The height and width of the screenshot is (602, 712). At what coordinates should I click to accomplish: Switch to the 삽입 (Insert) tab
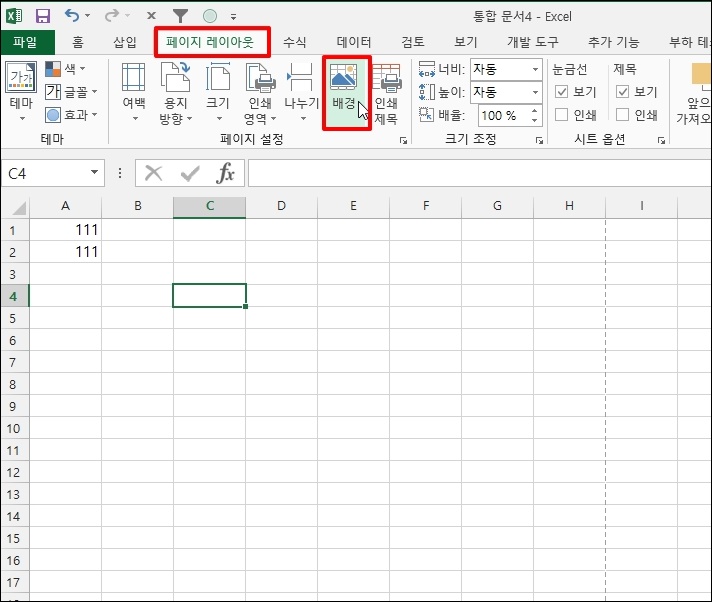click(x=125, y=42)
